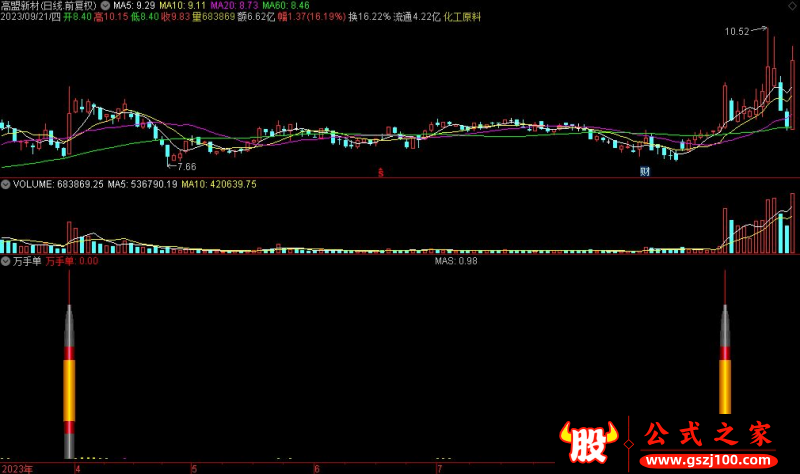Click the low price 低8.40
Viewport: 800px width, 474px height.
coord(145,17)
